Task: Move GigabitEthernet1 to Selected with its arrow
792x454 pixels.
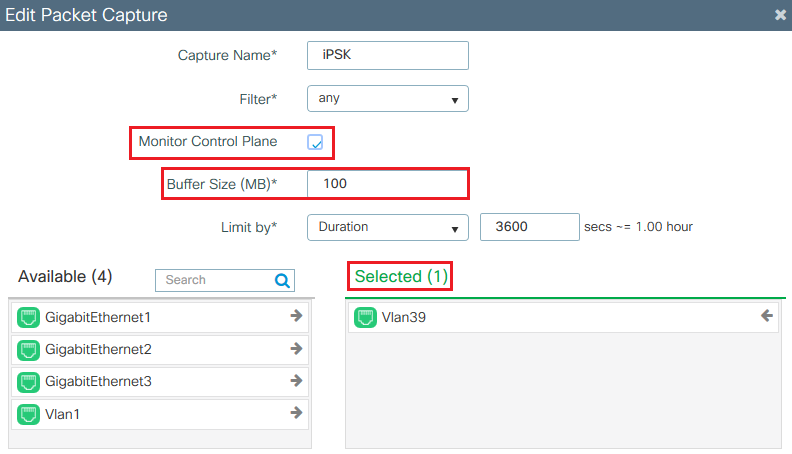Action: click(296, 317)
